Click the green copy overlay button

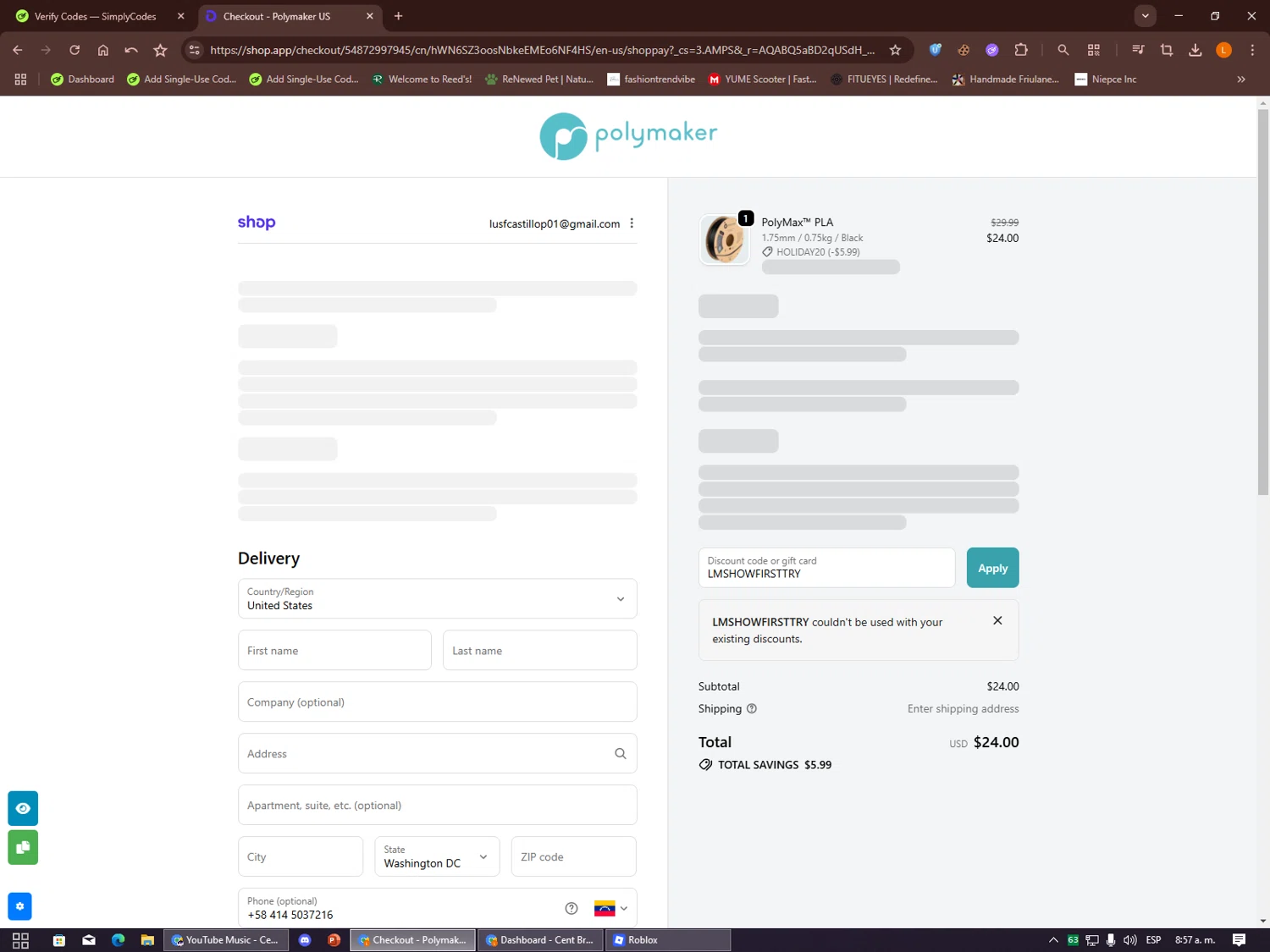click(23, 847)
